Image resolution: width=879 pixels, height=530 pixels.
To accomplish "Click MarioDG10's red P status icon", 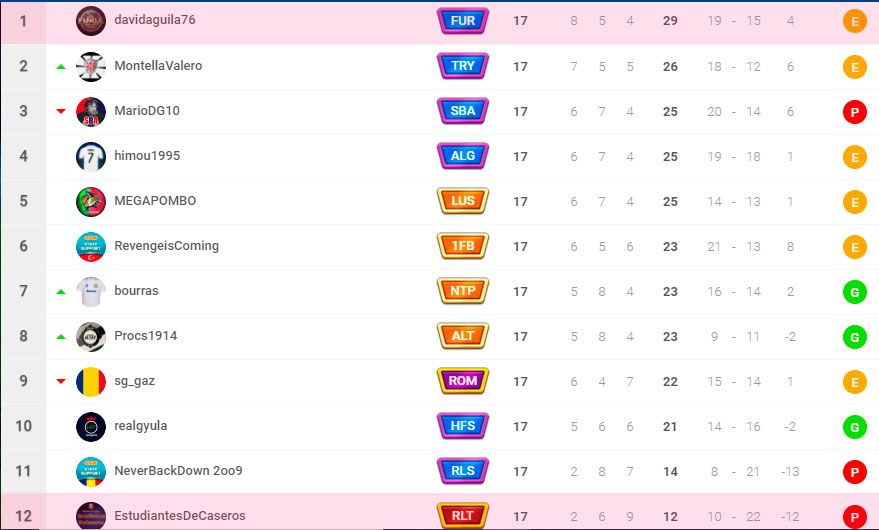I will coord(854,112).
